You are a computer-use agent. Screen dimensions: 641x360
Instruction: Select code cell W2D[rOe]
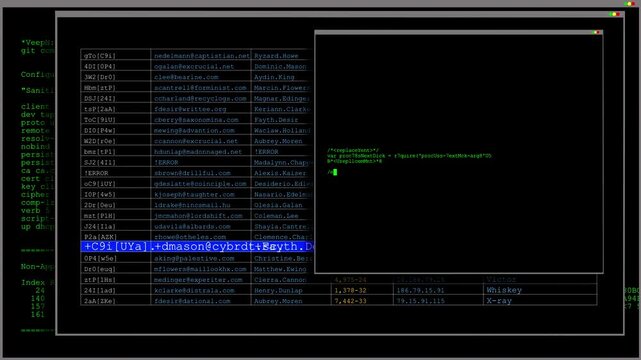pyautogui.click(x=100, y=141)
